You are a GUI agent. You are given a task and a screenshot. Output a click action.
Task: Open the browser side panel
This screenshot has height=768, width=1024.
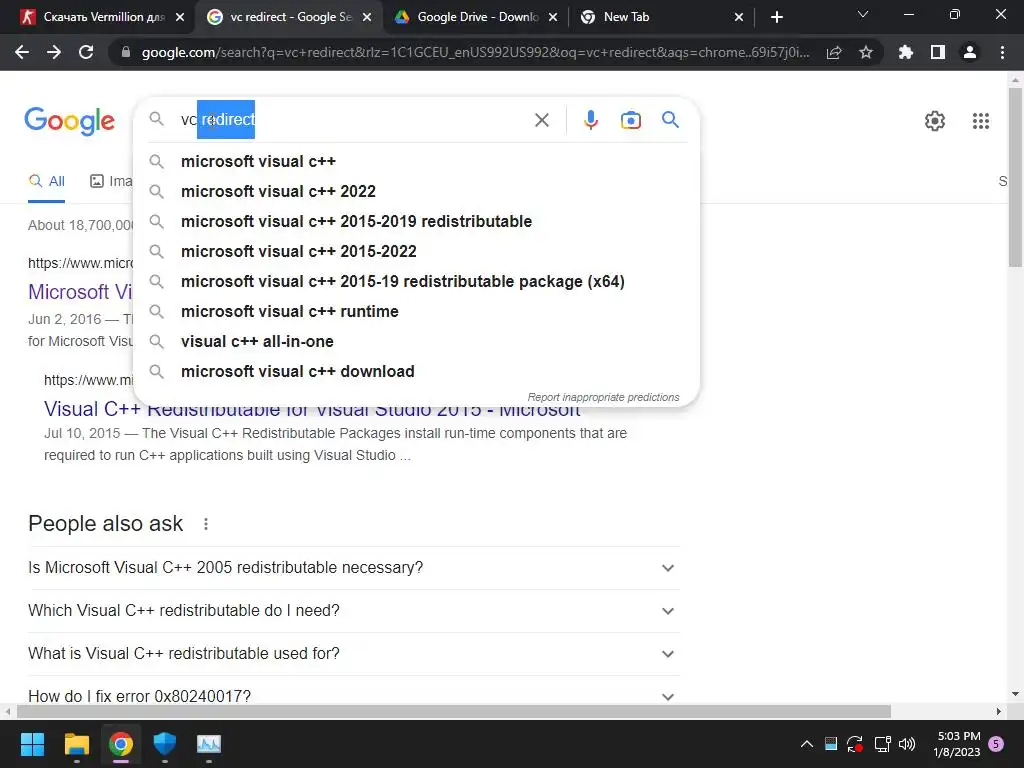[938, 52]
